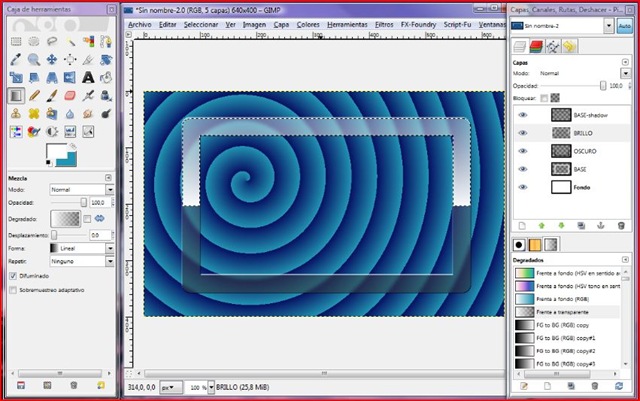Image resolution: width=640 pixels, height=401 pixels.
Task: Enable Sobremuestreo adaptativo checkbox
Action: 13,290
